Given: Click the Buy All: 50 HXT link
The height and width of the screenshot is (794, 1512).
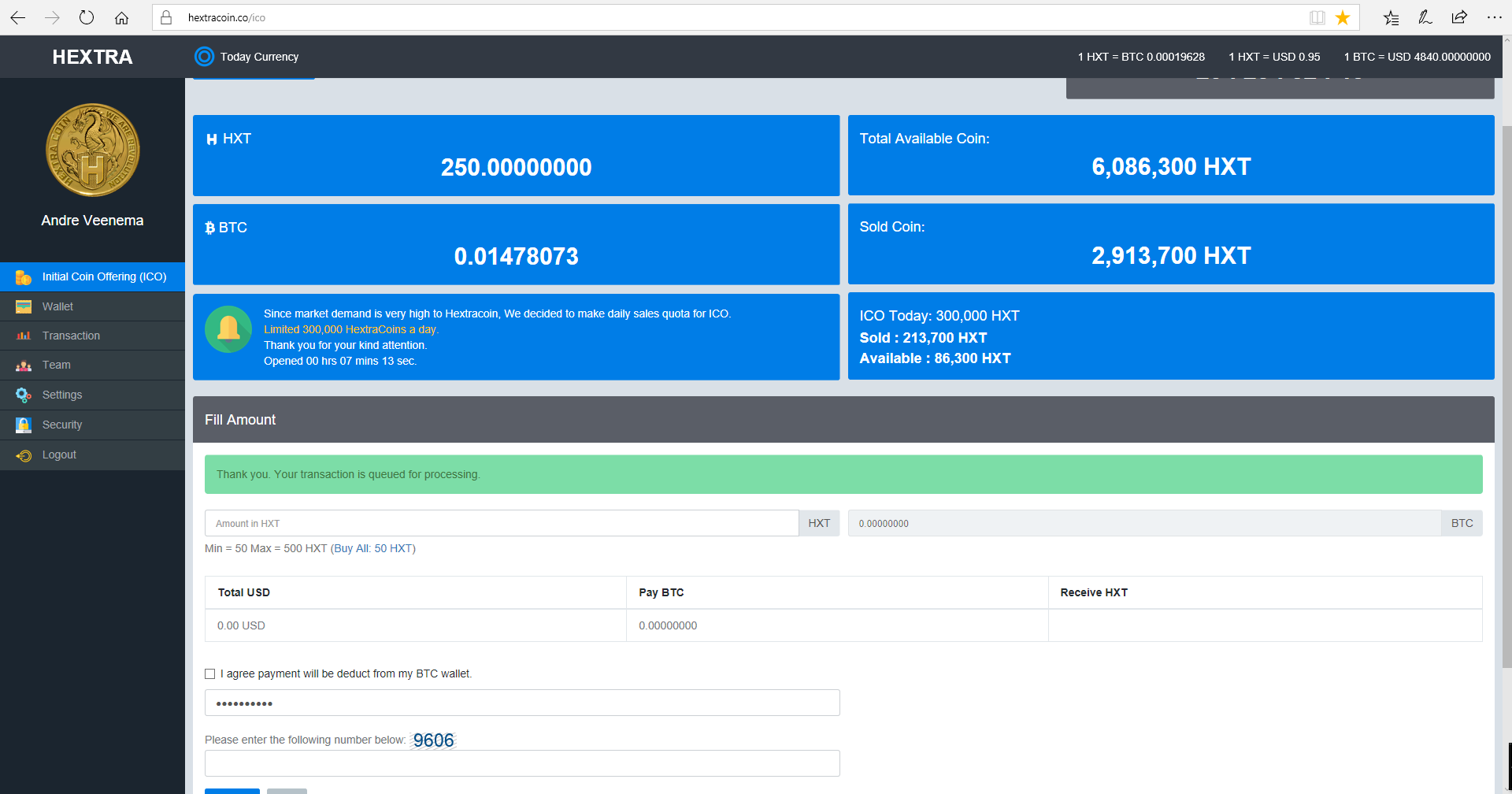Looking at the screenshot, I should pyautogui.click(x=372, y=548).
